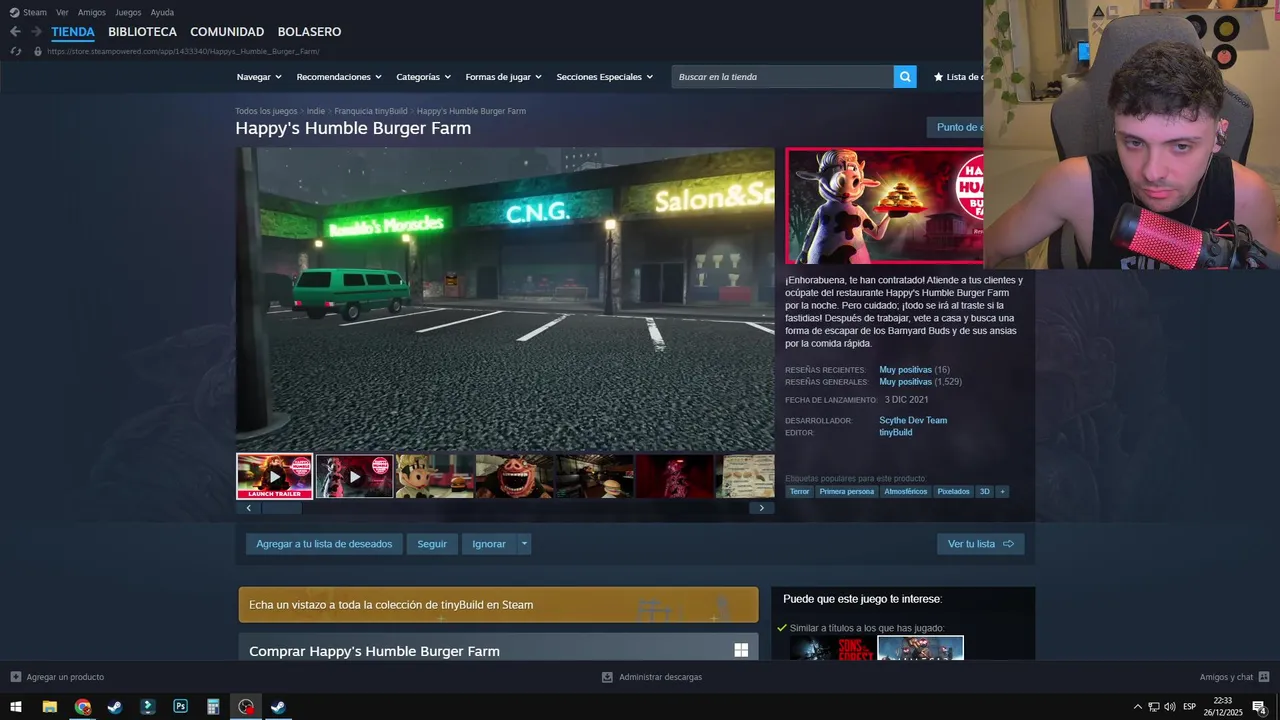Open the Amigos y chat icon
Viewport: 1280px width, 720px height.
1264,677
